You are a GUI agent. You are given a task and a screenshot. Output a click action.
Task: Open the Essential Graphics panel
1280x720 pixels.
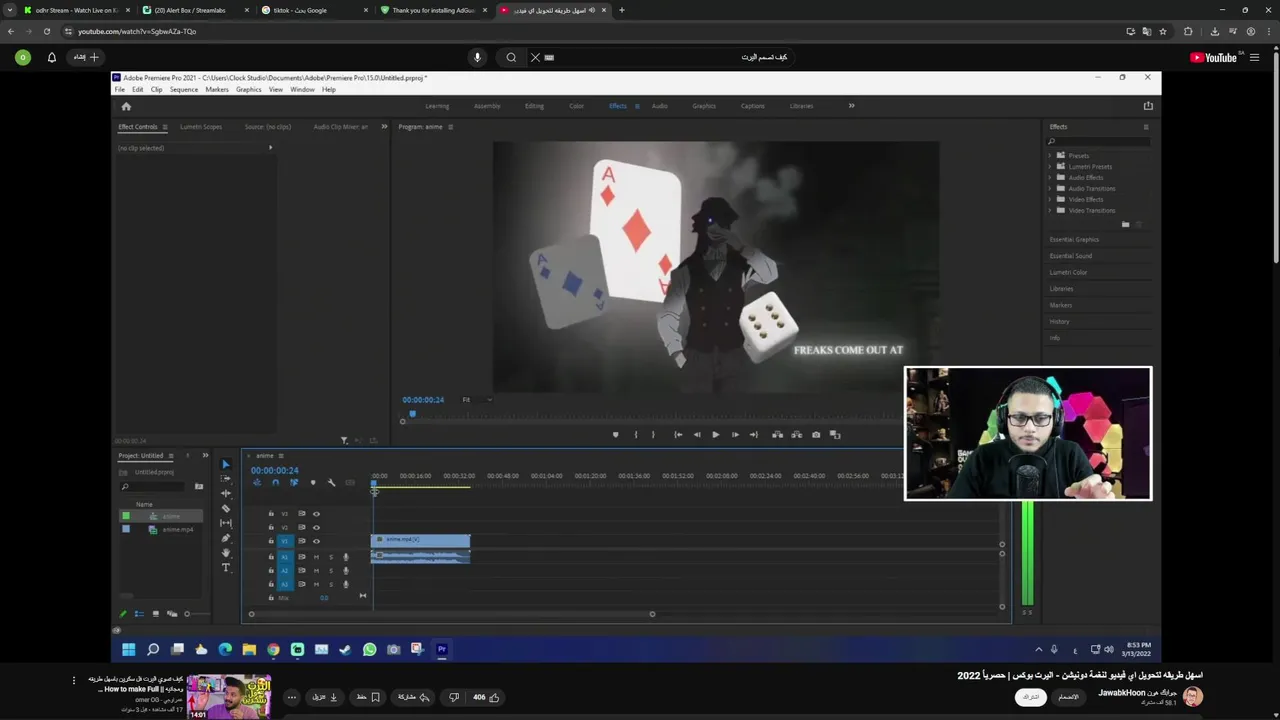1075,240
